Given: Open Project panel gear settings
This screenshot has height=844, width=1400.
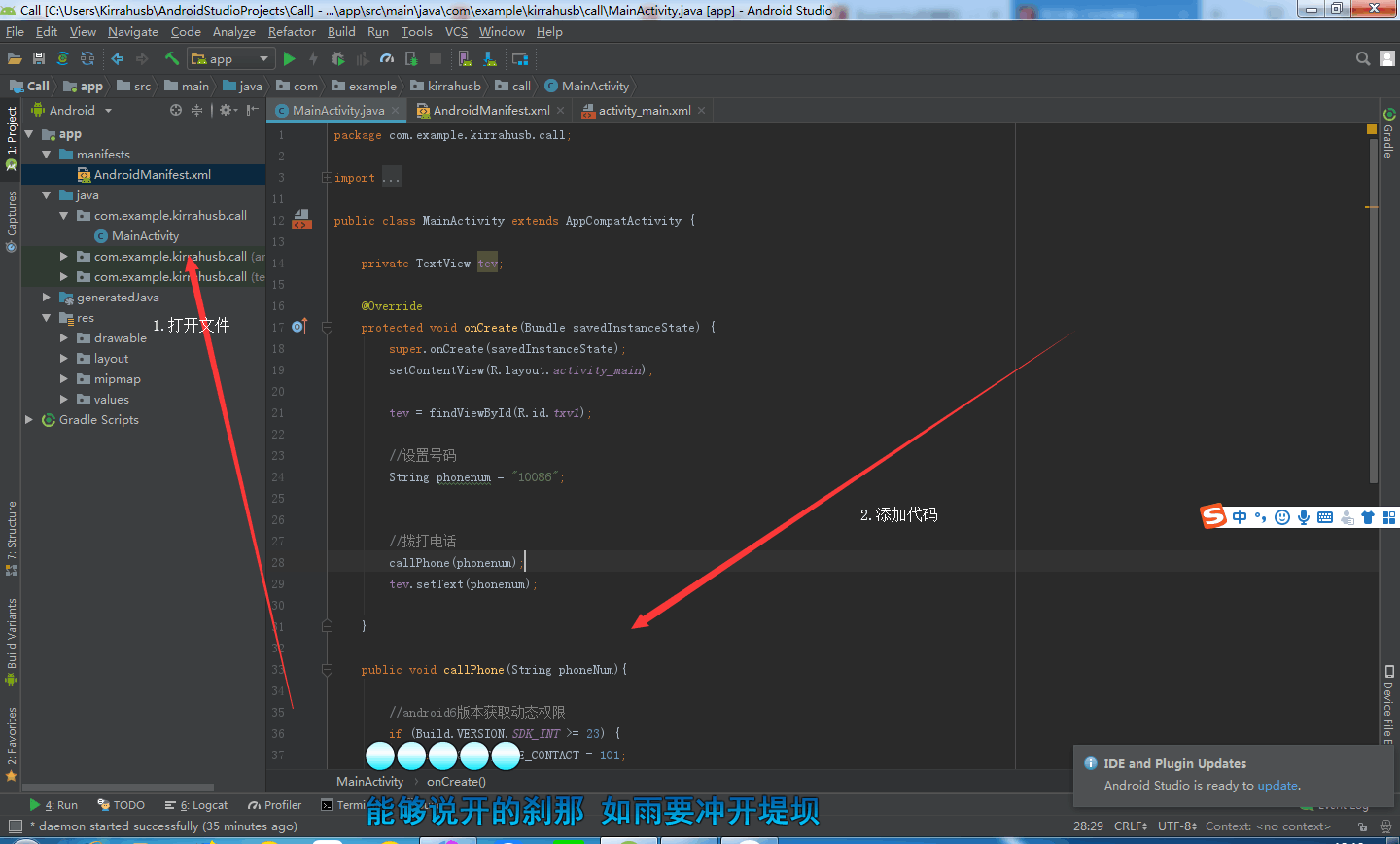Looking at the screenshot, I should [227, 110].
